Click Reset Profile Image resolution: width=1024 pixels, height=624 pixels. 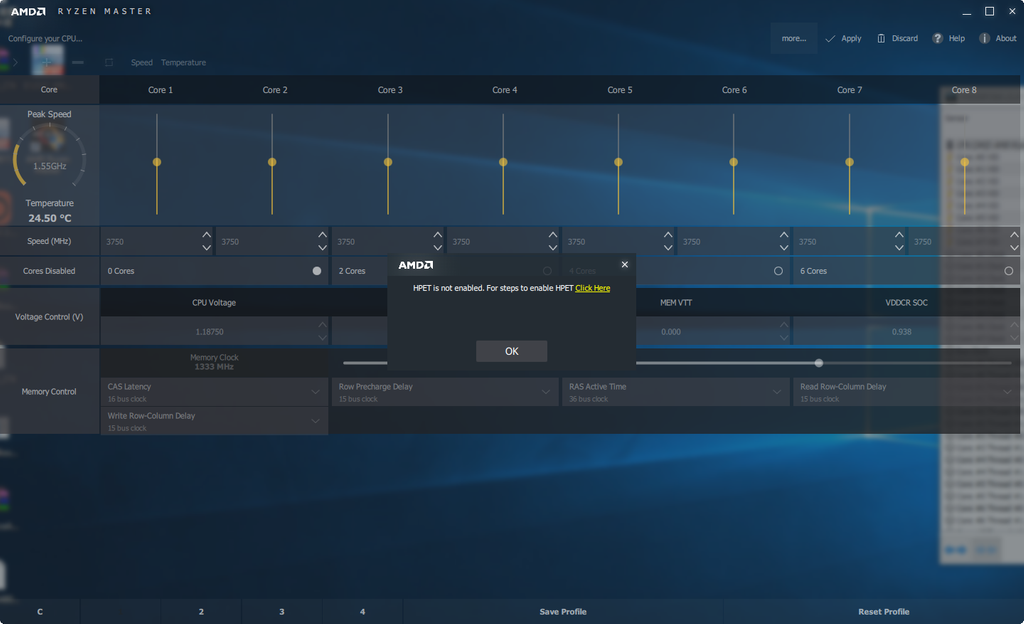[884, 612]
